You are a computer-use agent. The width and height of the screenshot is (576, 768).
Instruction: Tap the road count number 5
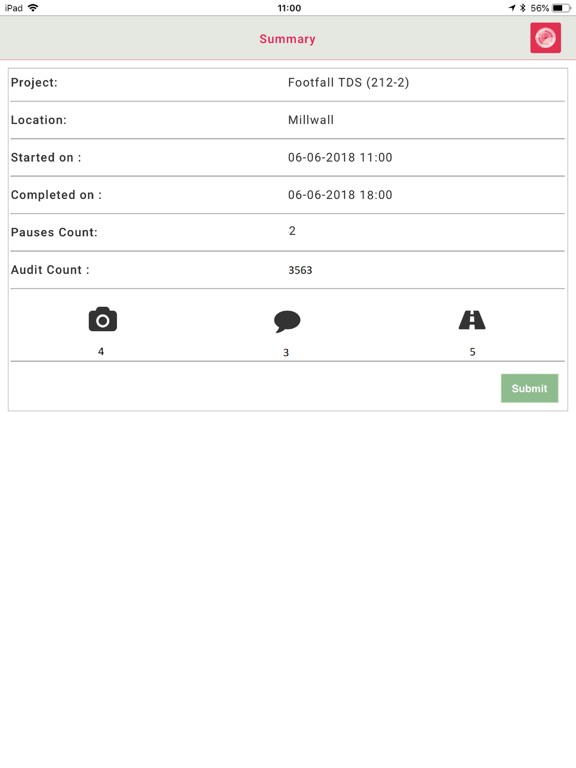(x=473, y=352)
